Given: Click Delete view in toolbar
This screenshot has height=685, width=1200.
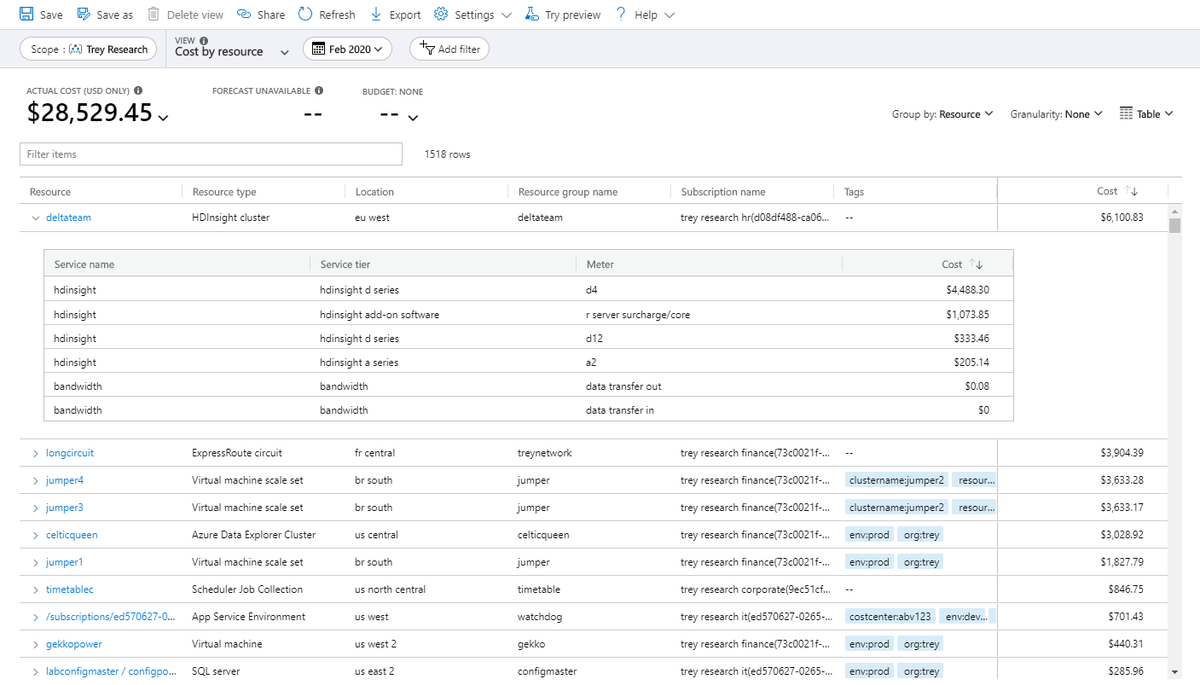Looking at the screenshot, I should [186, 15].
